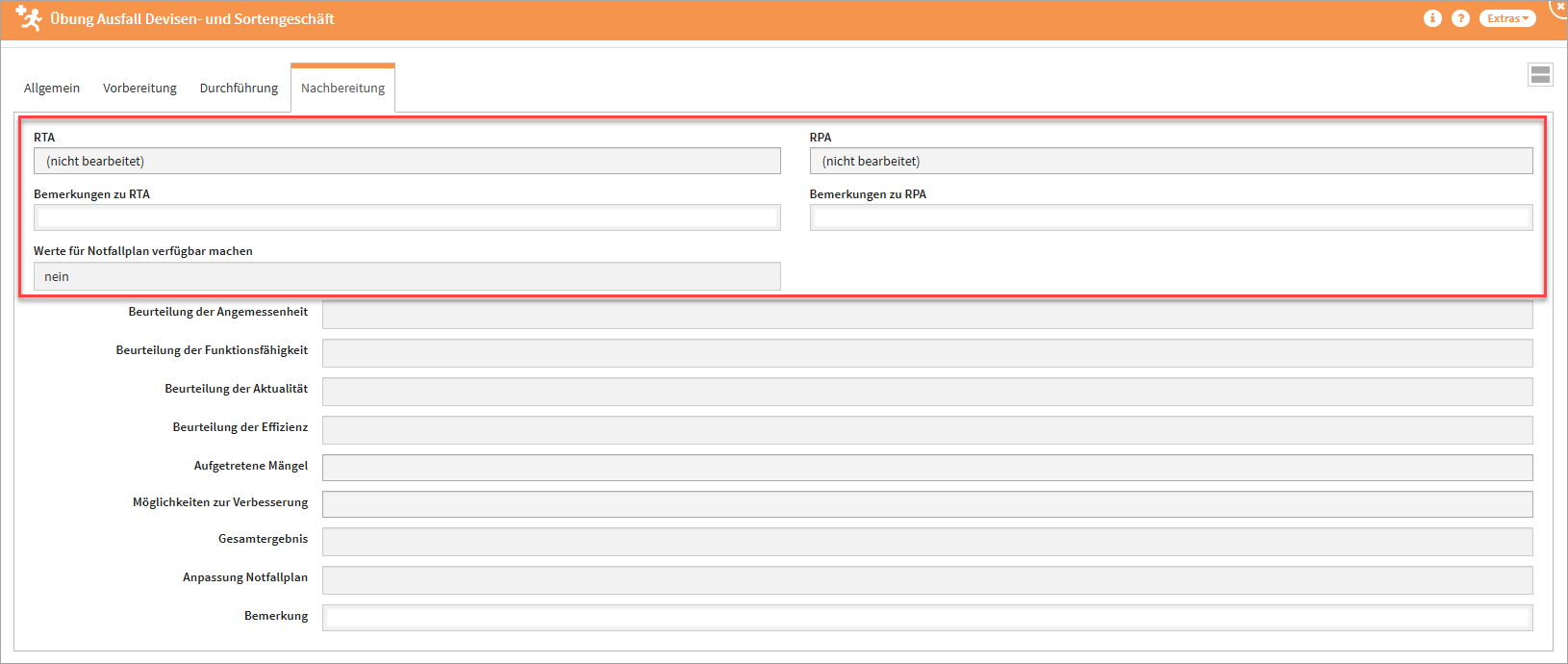This screenshot has width=1568, height=664.
Task: Expand the RPA selection field
Action: (1170, 162)
